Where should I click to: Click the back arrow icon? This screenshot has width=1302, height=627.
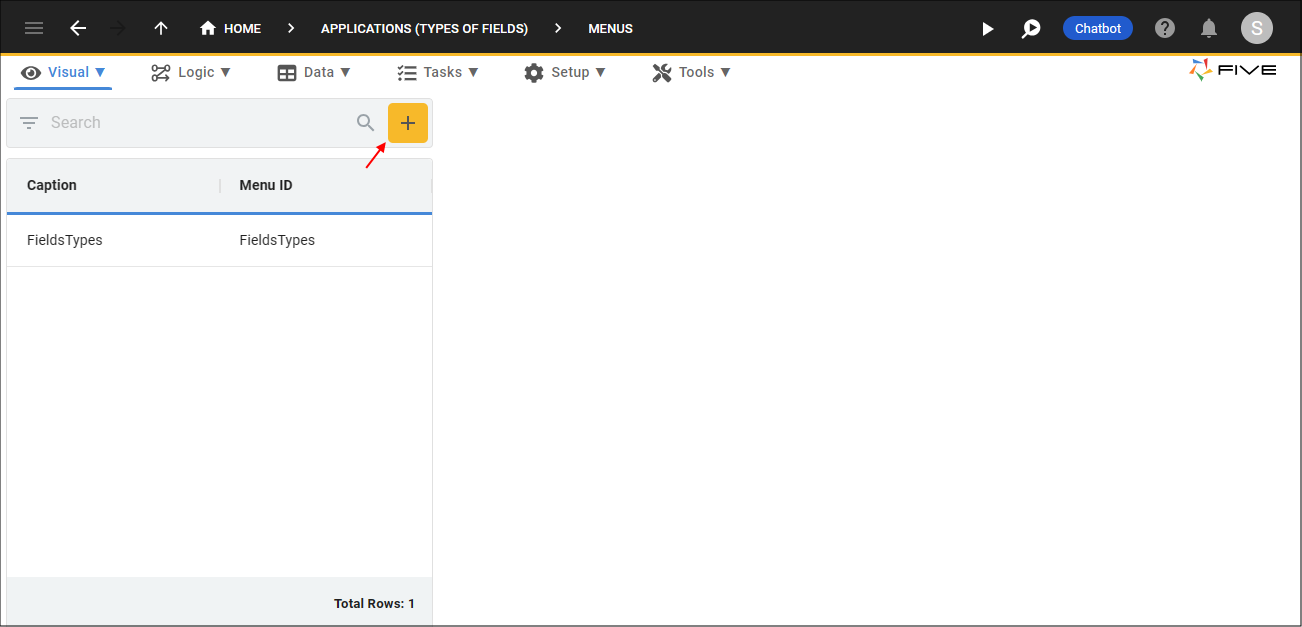(78, 28)
